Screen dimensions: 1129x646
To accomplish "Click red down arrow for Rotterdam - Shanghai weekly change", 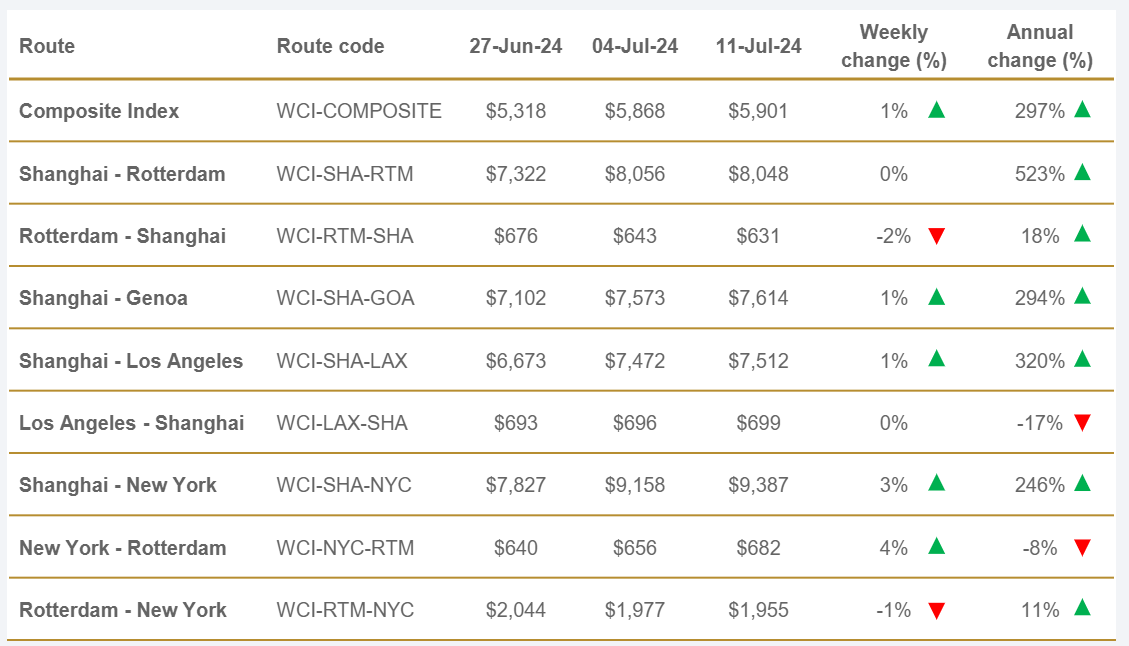I will coord(936,237).
